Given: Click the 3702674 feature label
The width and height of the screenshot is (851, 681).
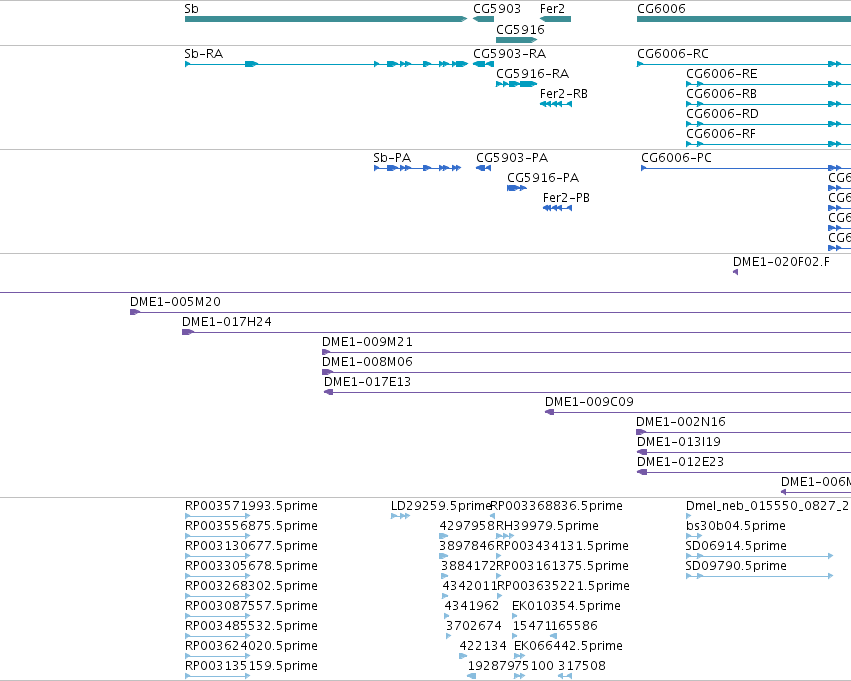Looking at the screenshot, I should tap(474, 627).
